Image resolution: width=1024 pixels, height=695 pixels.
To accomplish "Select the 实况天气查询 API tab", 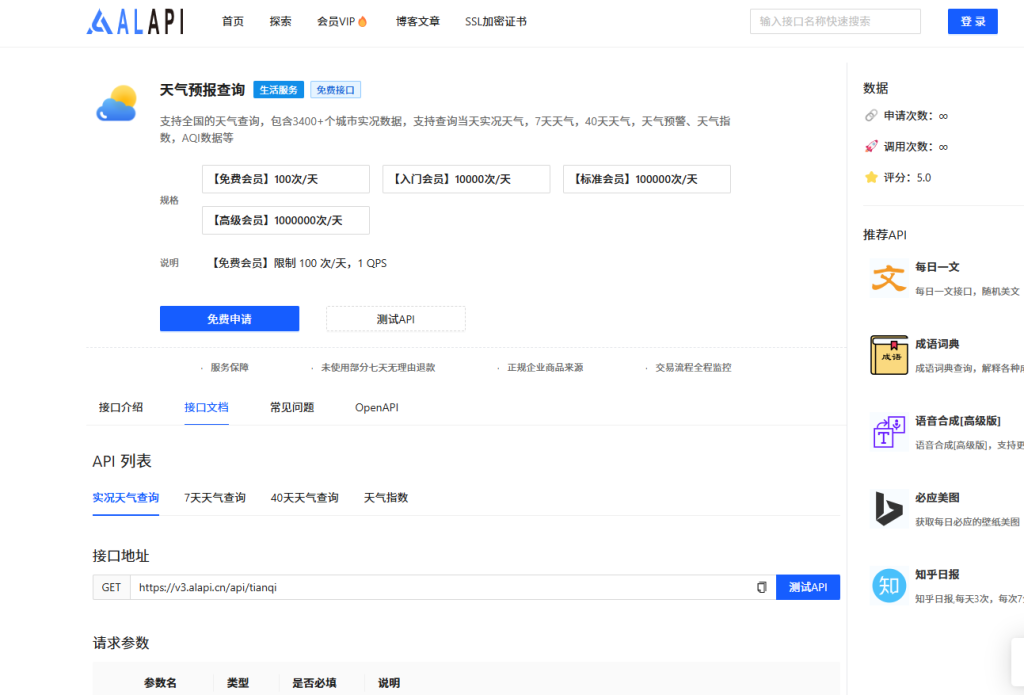I will pos(125,498).
